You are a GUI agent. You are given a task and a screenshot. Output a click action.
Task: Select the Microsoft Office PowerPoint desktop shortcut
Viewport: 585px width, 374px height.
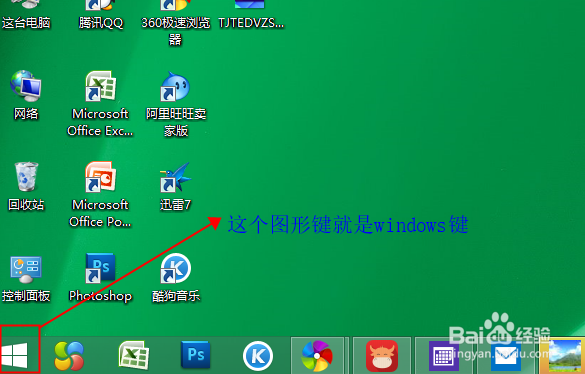point(100,194)
